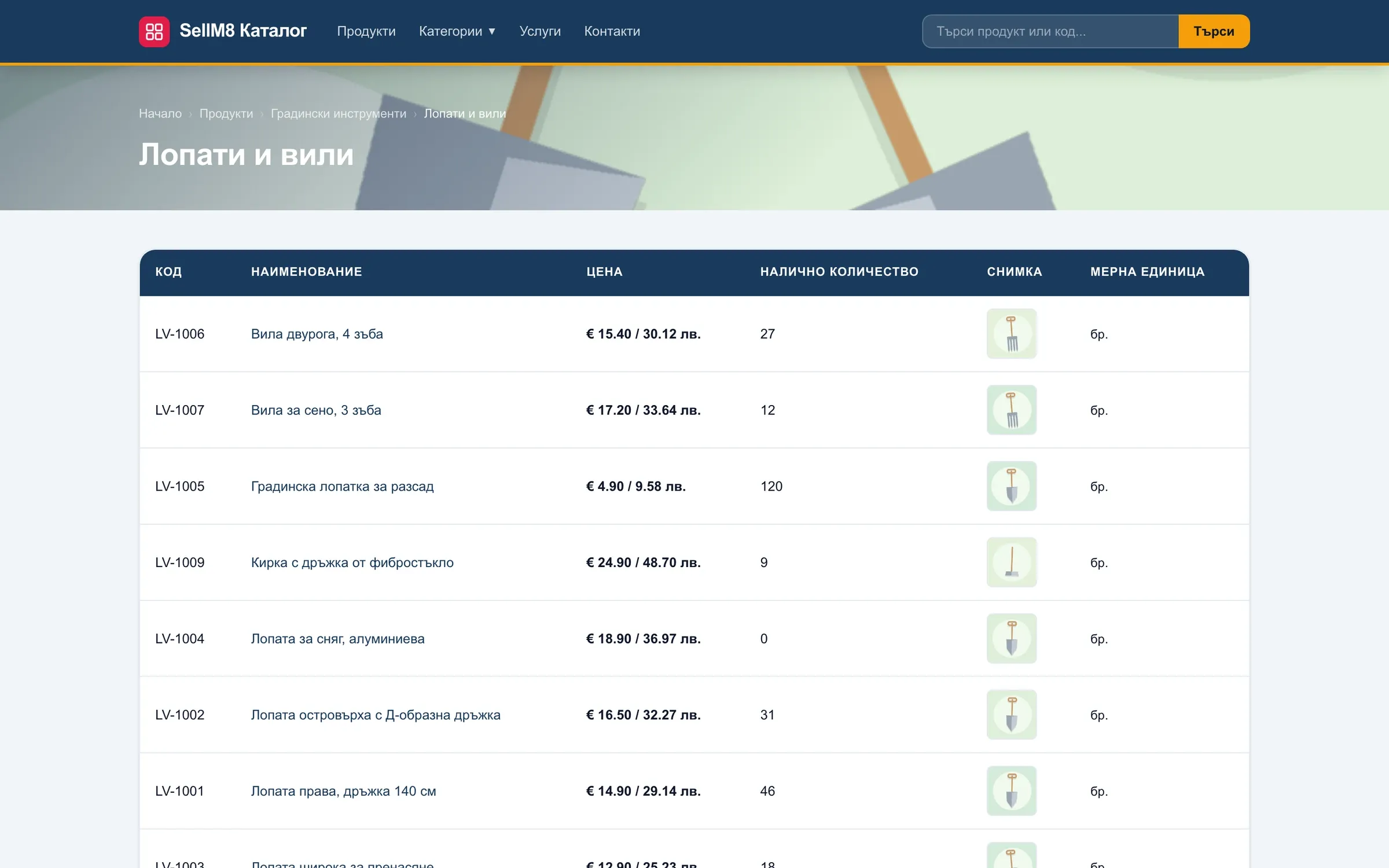Click price € 17.20 / 33.64 лв.

click(x=644, y=410)
